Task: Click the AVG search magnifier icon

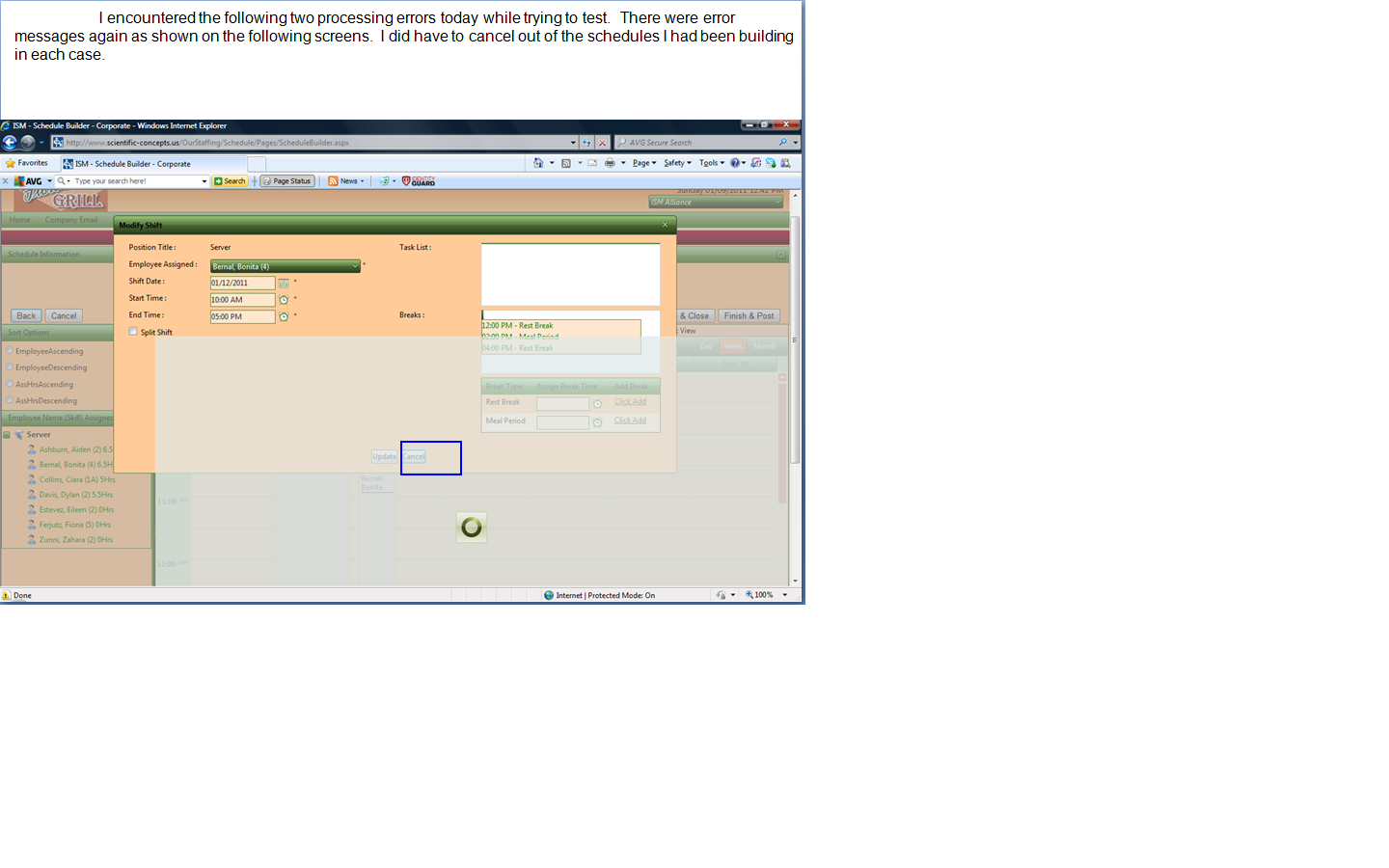Action: [62, 181]
